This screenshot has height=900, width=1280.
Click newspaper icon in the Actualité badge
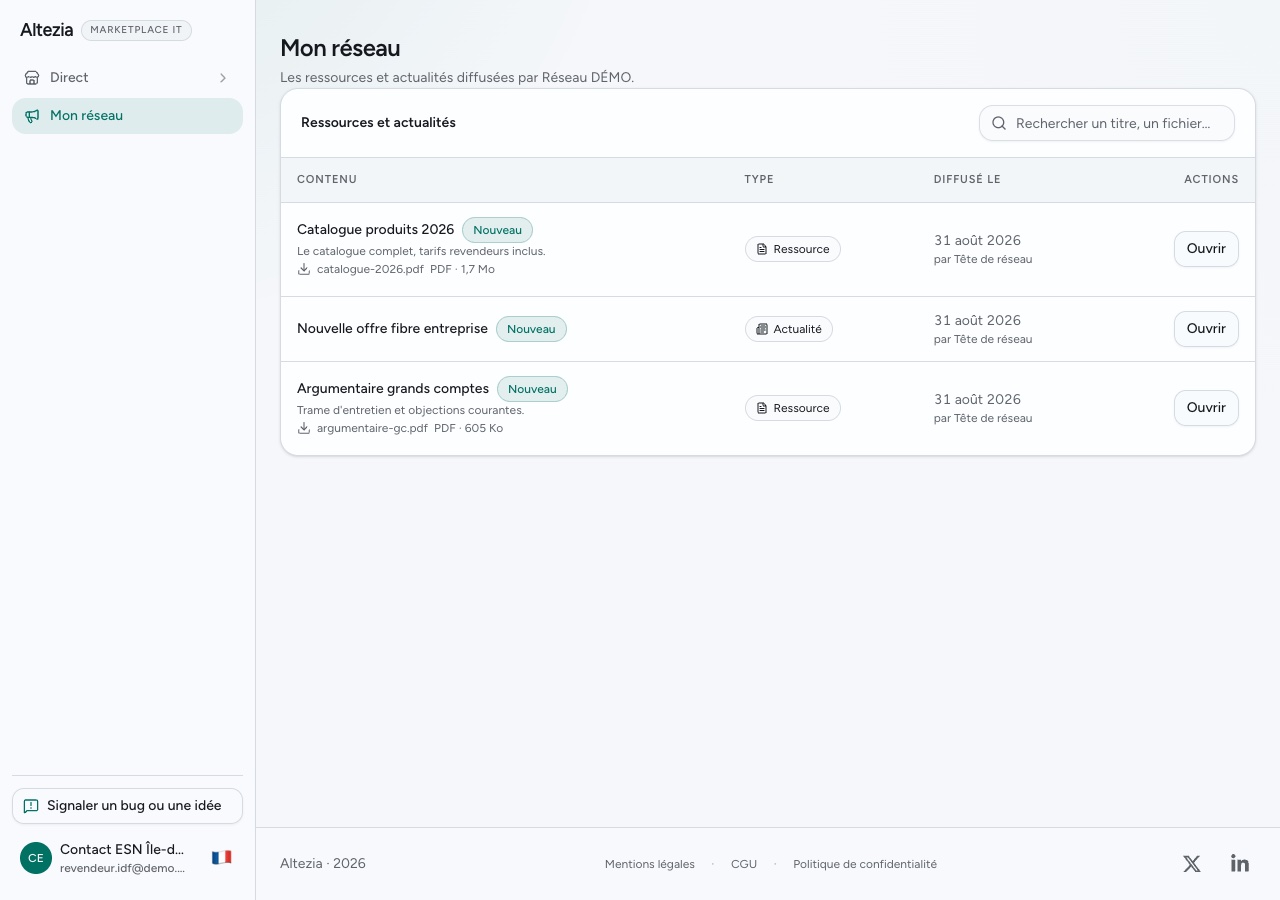762,329
